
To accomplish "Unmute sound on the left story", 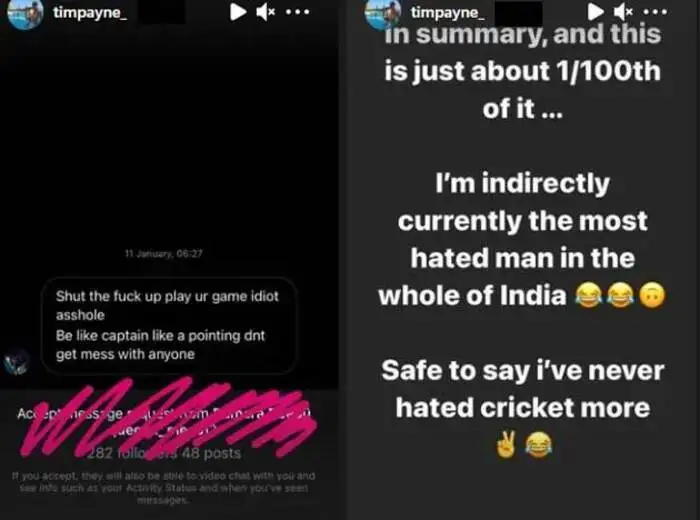I will (x=266, y=12).
